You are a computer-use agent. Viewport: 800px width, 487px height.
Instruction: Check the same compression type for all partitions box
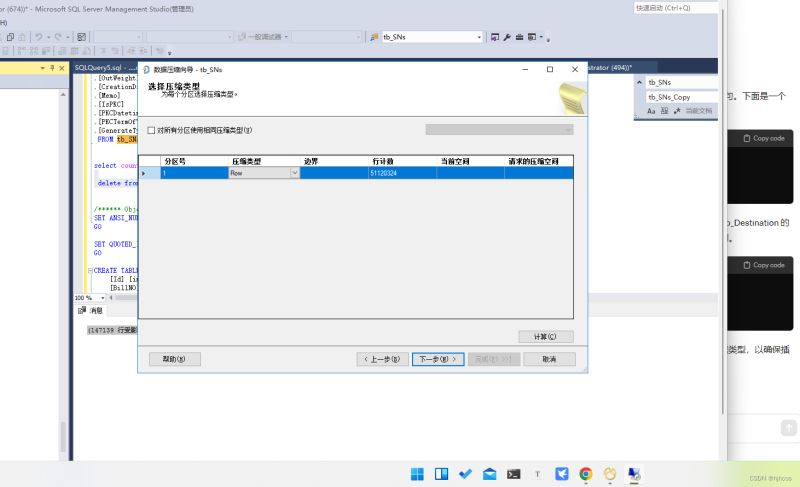pos(151,131)
